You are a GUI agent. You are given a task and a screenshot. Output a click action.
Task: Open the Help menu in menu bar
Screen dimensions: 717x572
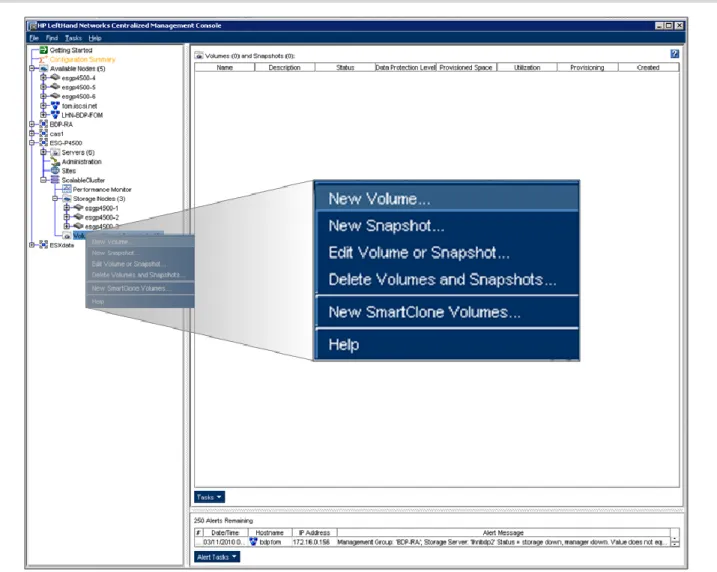click(95, 38)
